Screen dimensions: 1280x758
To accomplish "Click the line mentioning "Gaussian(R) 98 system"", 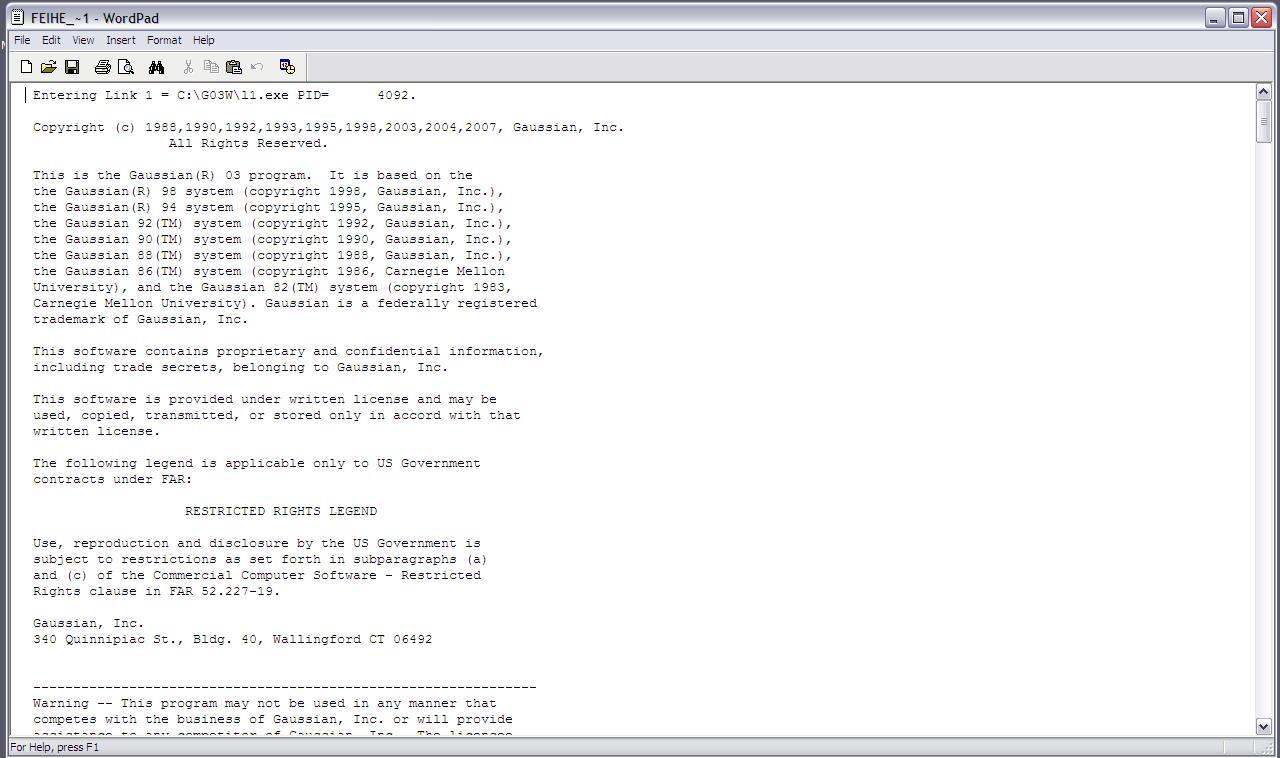I will pyautogui.click(x=268, y=191).
